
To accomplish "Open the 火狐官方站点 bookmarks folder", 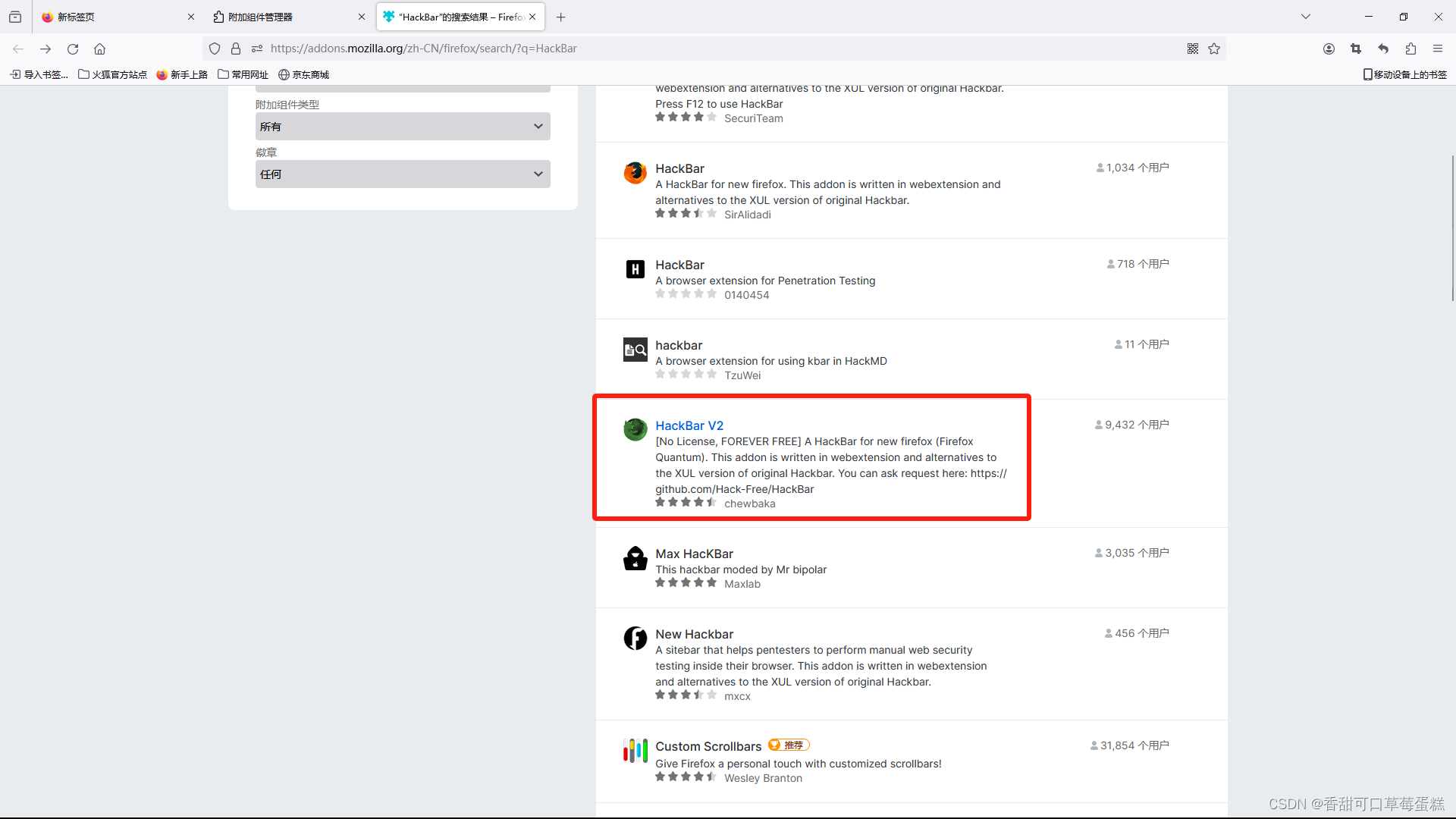I will click(113, 74).
